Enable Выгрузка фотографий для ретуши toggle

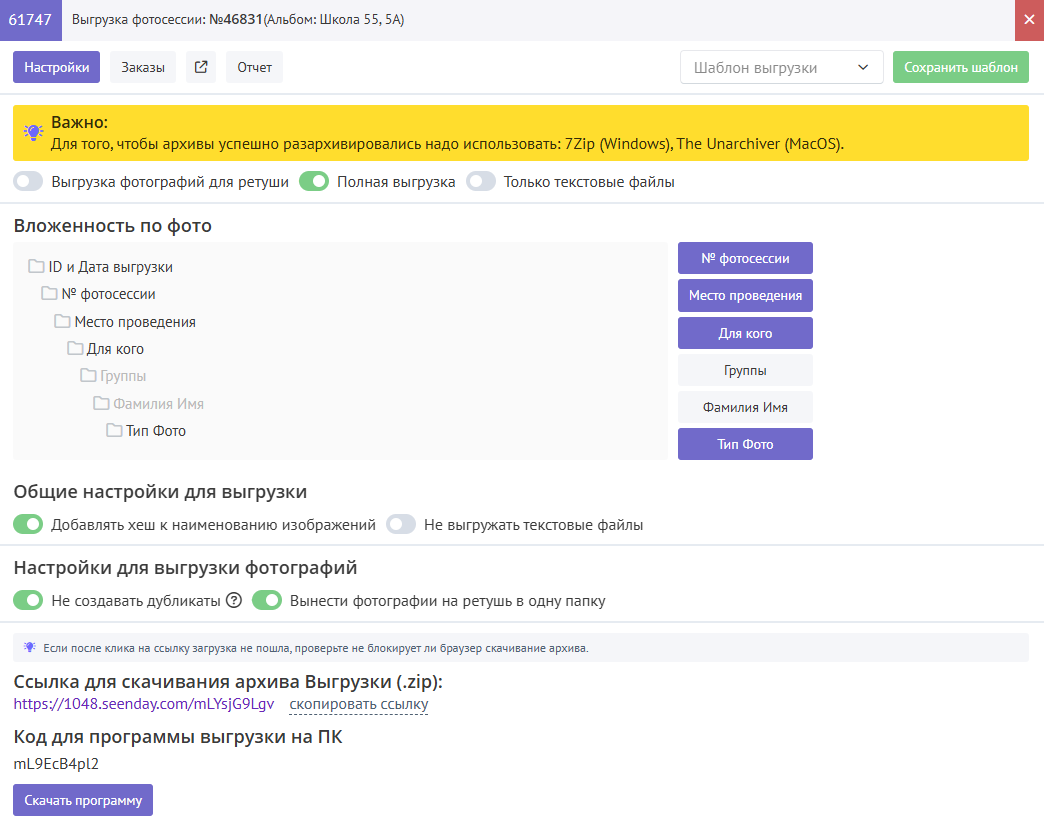point(29,182)
